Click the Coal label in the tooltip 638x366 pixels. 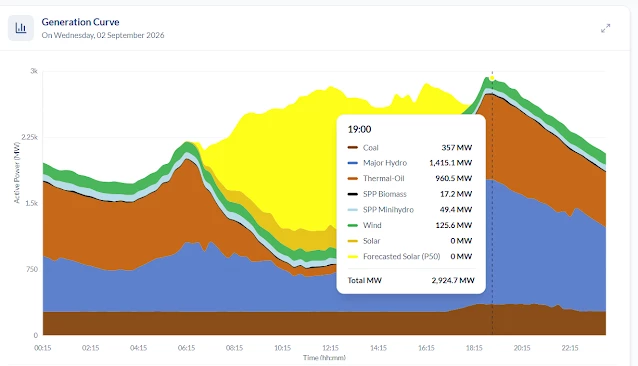(x=371, y=148)
